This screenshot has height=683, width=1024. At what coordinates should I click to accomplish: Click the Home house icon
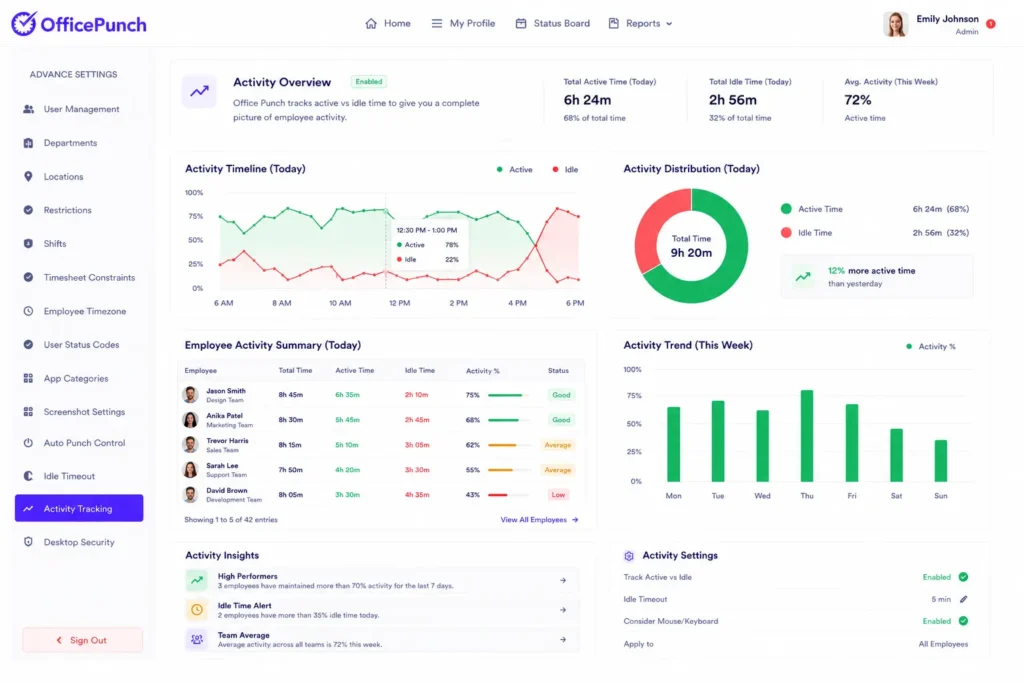coord(371,24)
